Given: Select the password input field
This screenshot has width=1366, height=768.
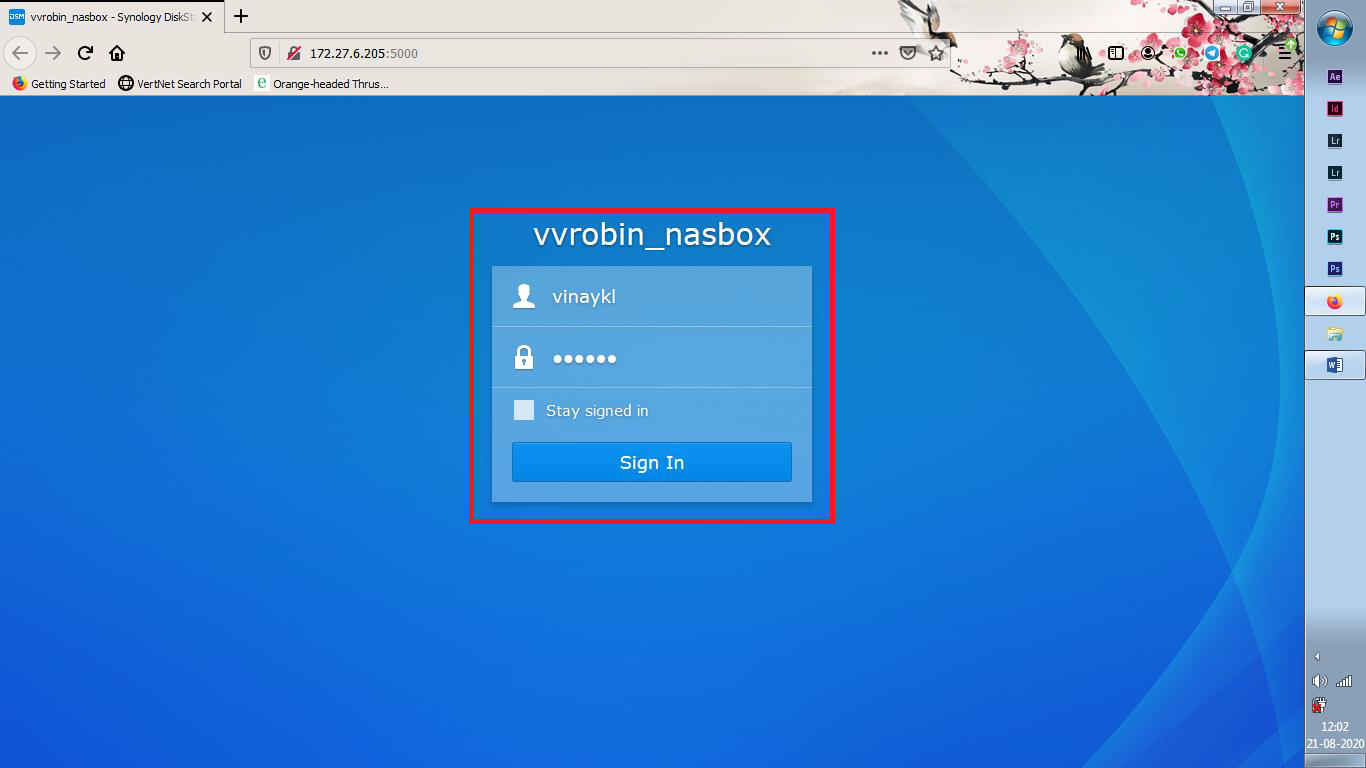Looking at the screenshot, I should pyautogui.click(x=652, y=357).
